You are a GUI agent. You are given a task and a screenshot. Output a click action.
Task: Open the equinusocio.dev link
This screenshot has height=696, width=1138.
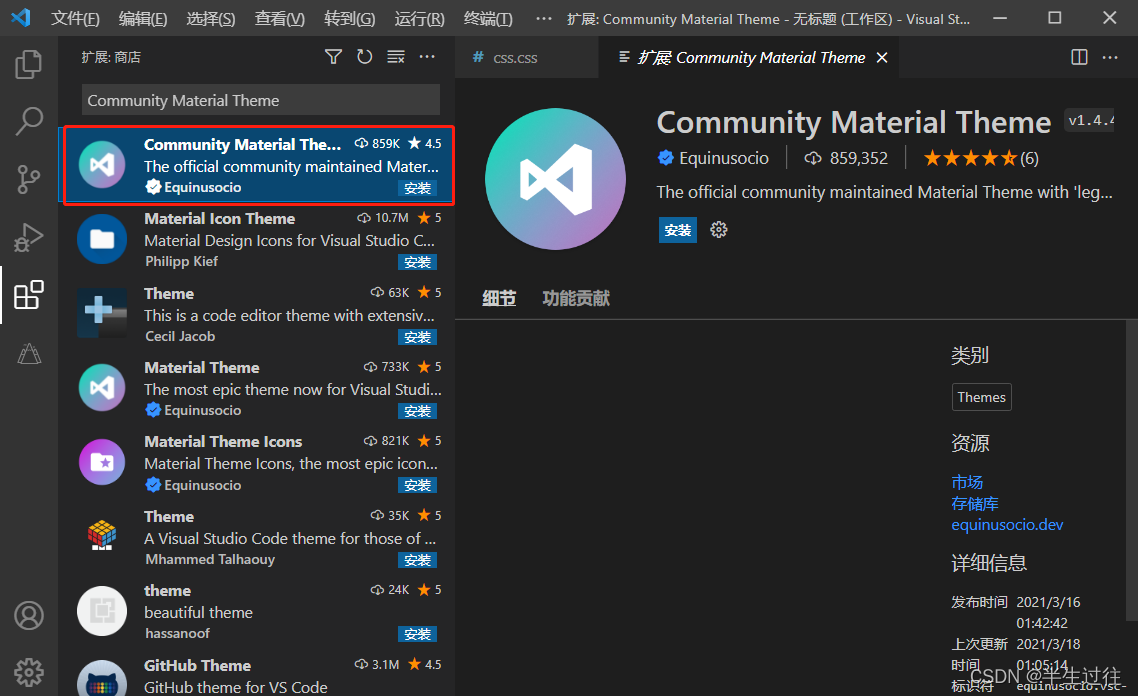[1007, 525]
